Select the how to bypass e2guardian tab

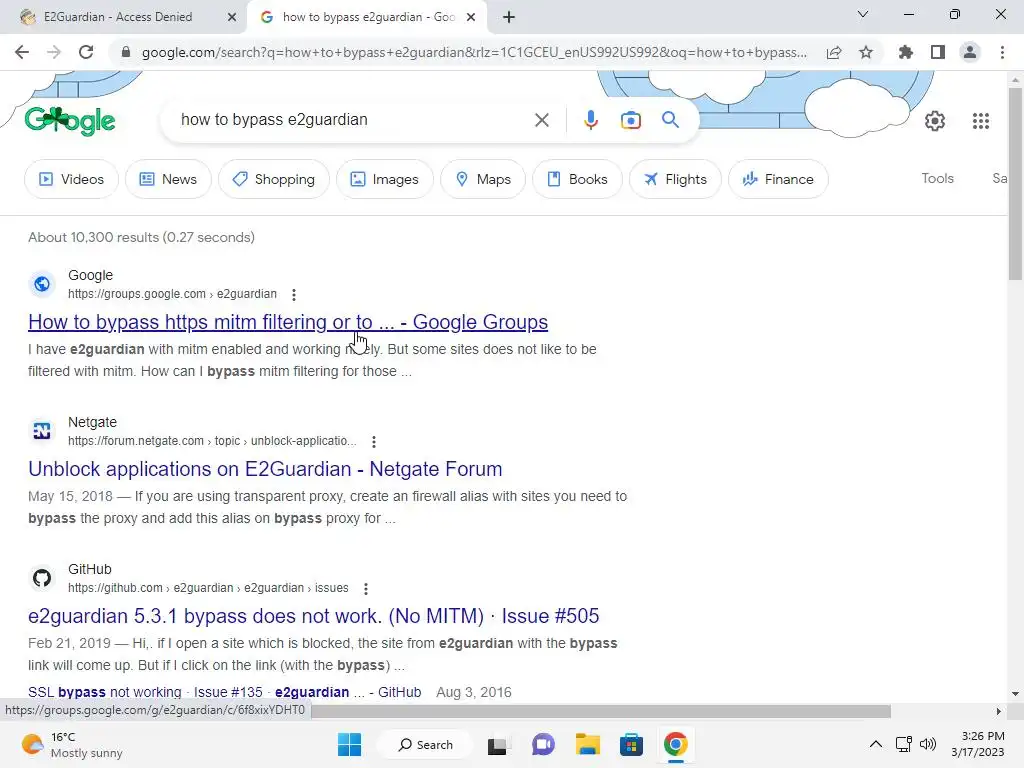(x=368, y=17)
